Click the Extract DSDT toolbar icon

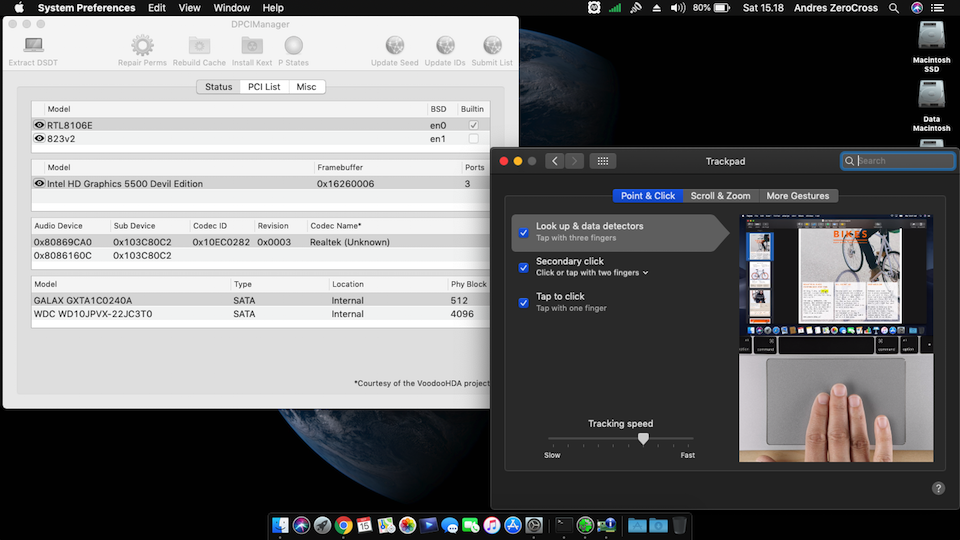33,46
